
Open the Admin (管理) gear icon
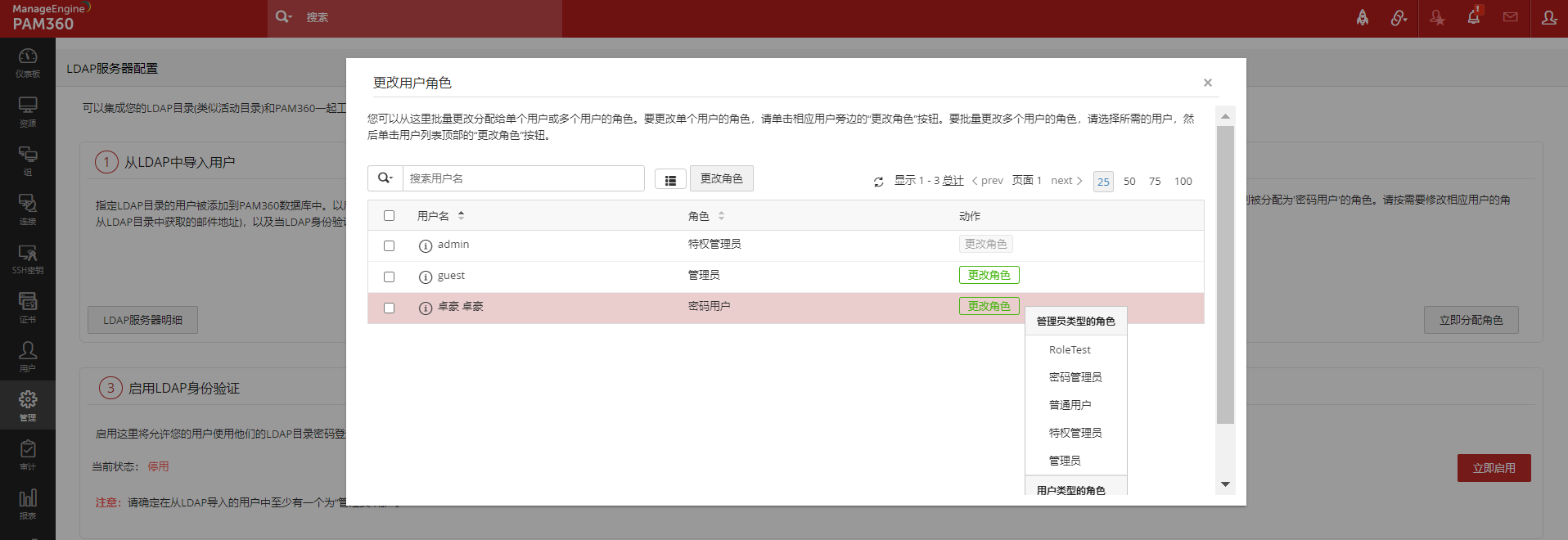(x=28, y=405)
